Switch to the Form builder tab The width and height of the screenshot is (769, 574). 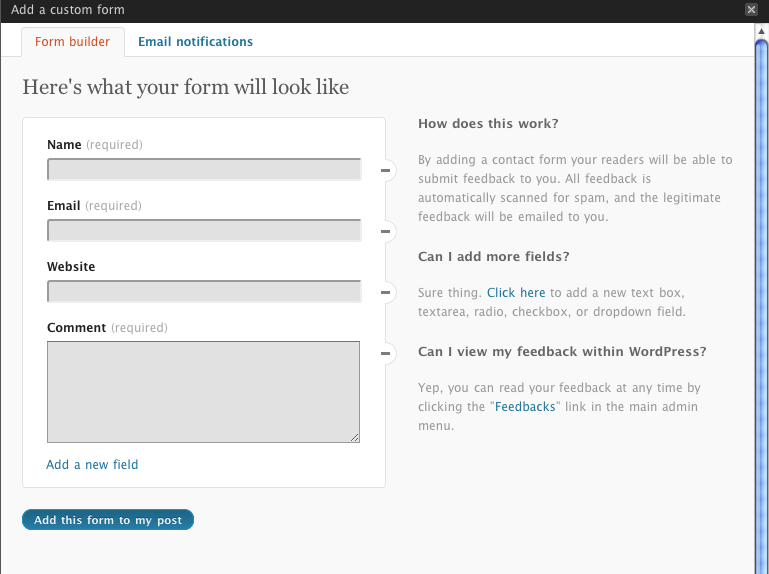click(72, 42)
